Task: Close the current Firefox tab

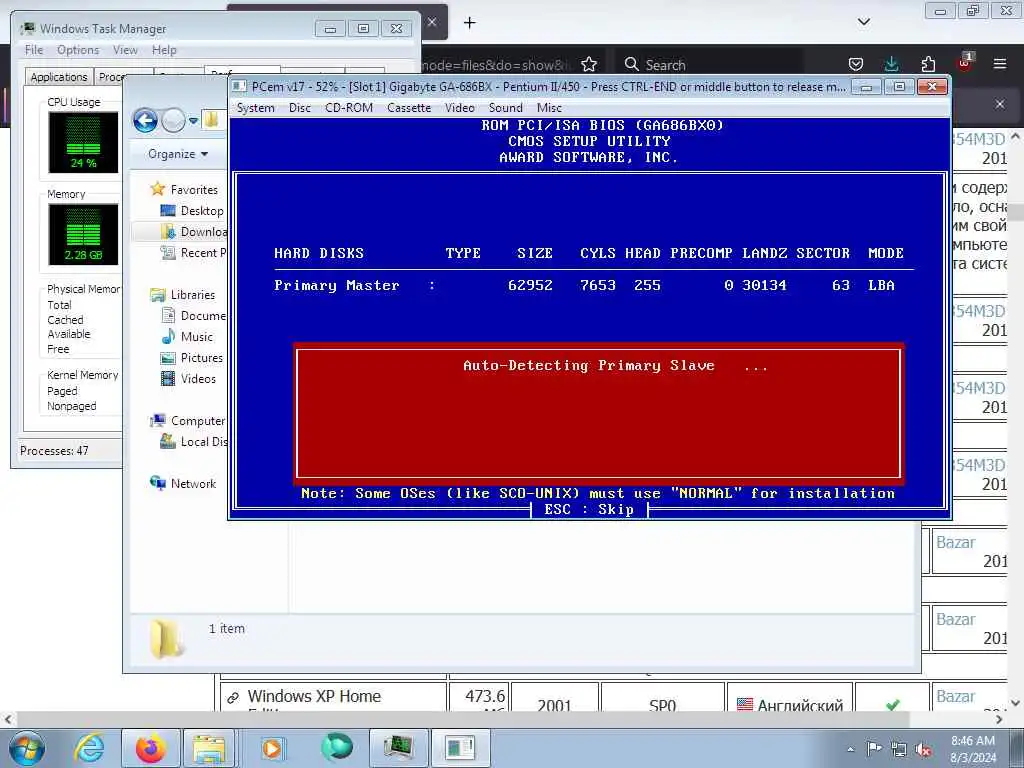Action: (x=432, y=22)
